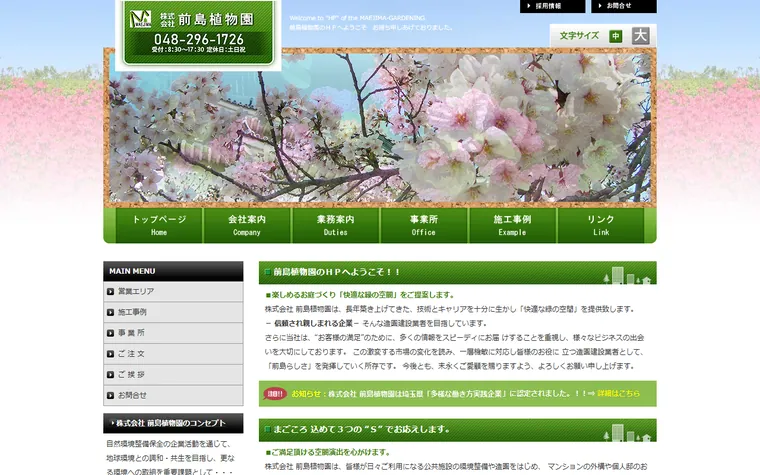The height and width of the screenshot is (475, 760).
Task: Open the 業務案内 Duties tab
Action: 335,225
